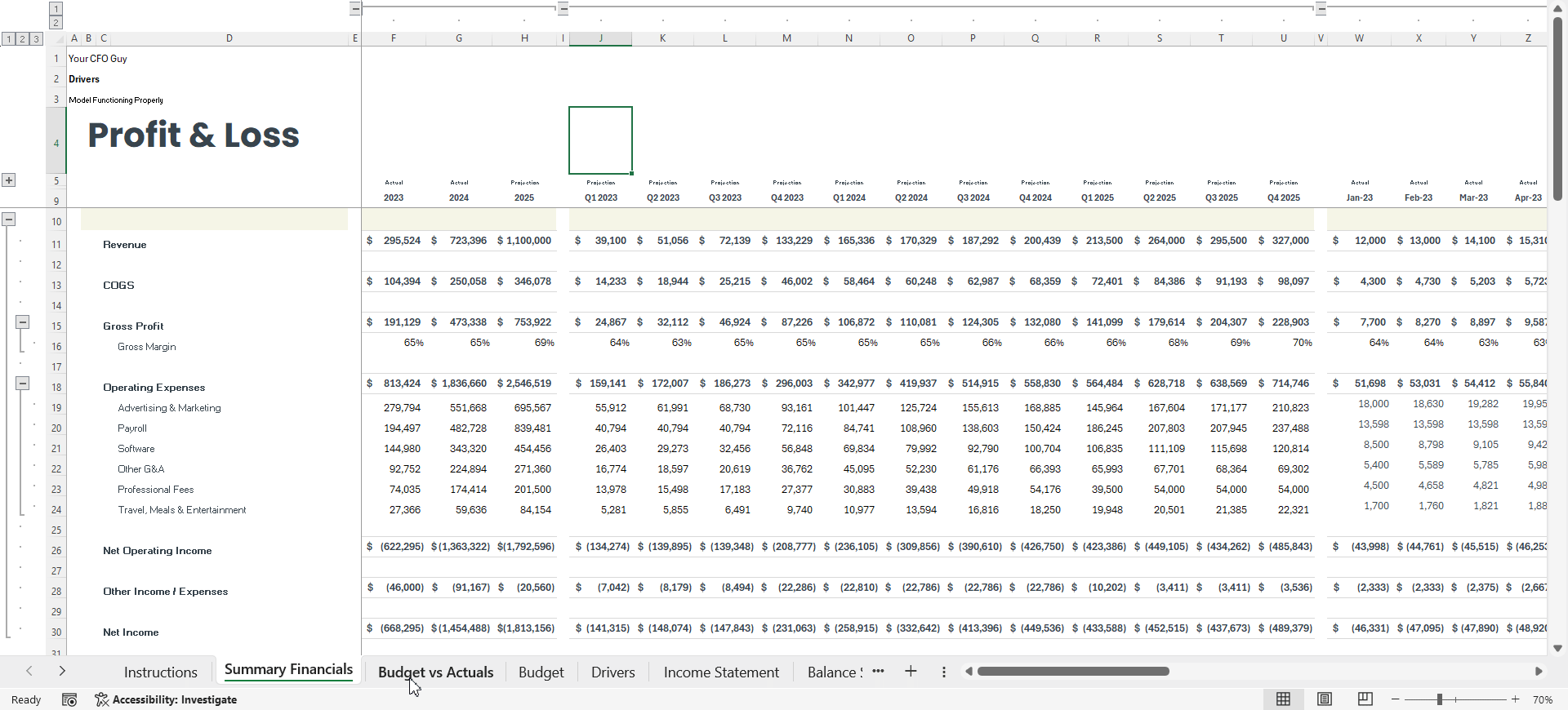Viewport: 1568px width, 710px height.
Task: Show column outline level 1
Action: tap(56, 9)
